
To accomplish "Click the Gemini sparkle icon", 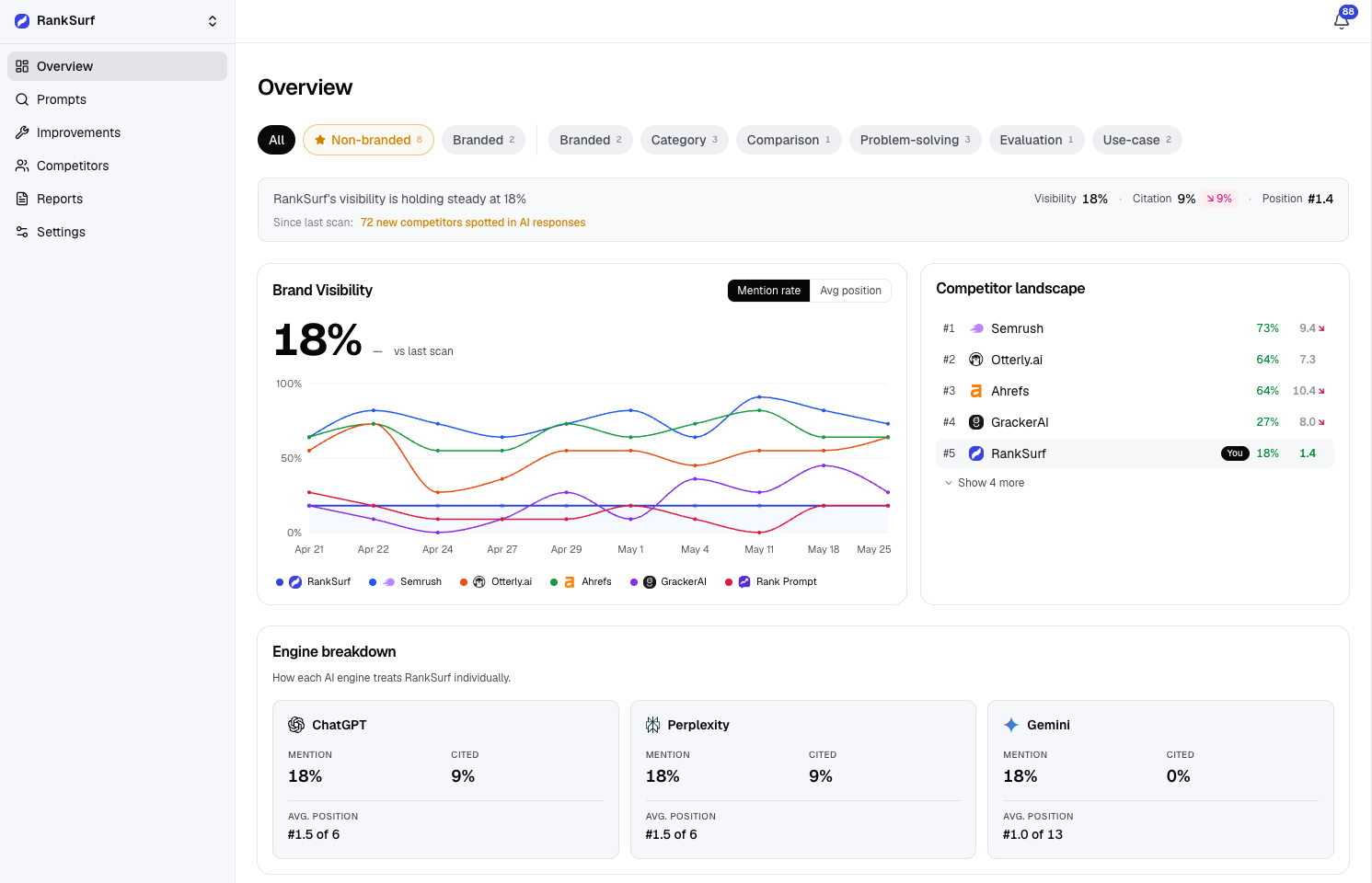I will tap(1011, 725).
